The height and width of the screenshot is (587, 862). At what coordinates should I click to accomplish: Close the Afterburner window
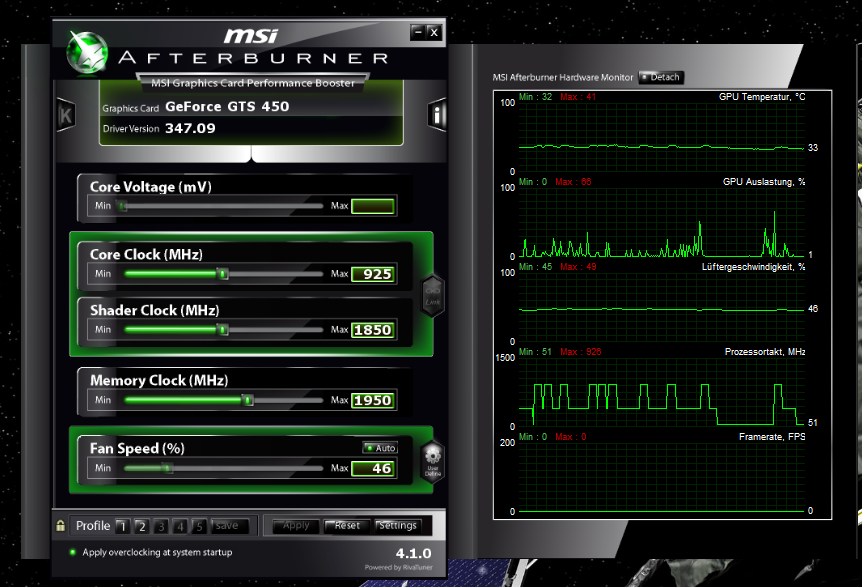coord(434,32)
